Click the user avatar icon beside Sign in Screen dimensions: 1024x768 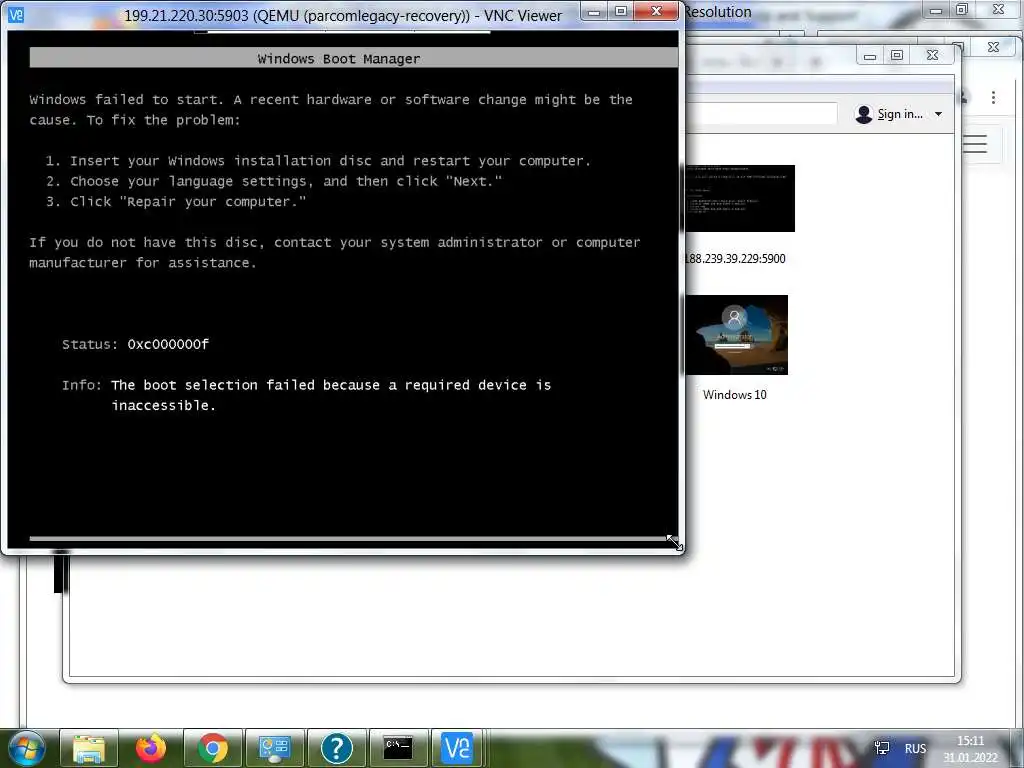click(x=864, y=114)
